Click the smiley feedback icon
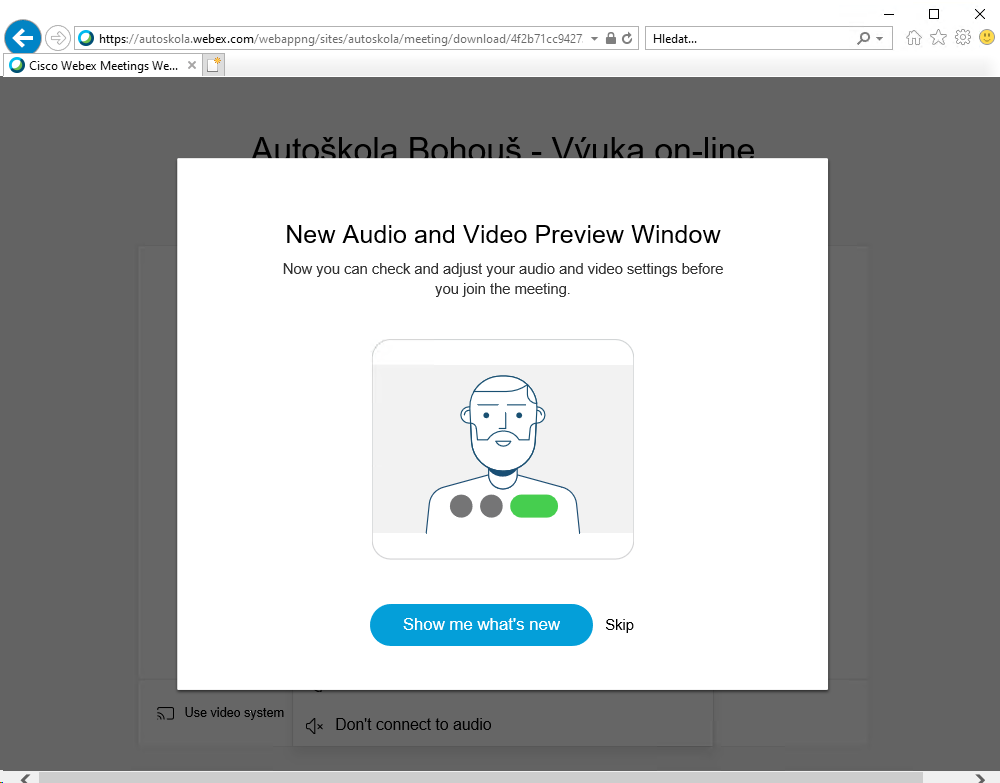The image size is (1000, 783). point(987,38)
